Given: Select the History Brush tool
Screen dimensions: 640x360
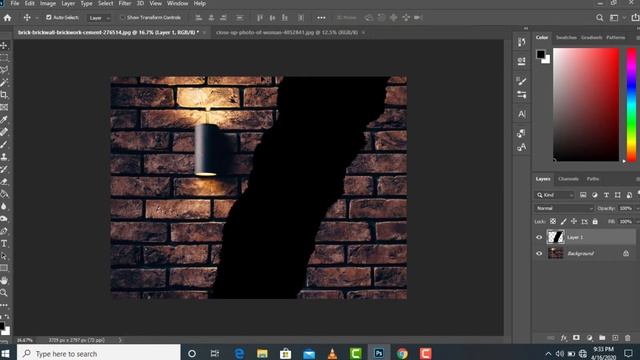Looking at the screenshot, I should pos(4,169).
